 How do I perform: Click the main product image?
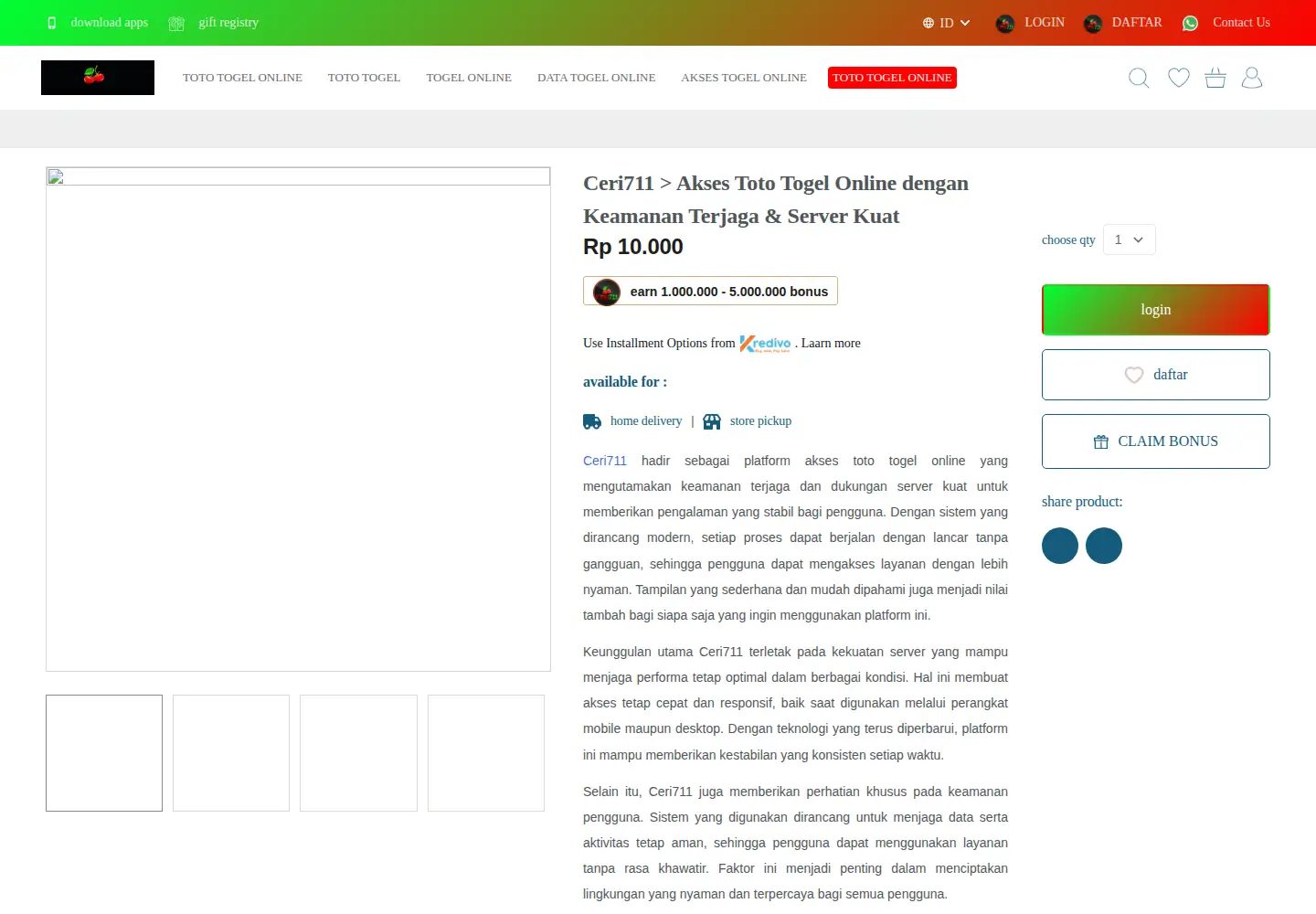[x=298, y=420]
